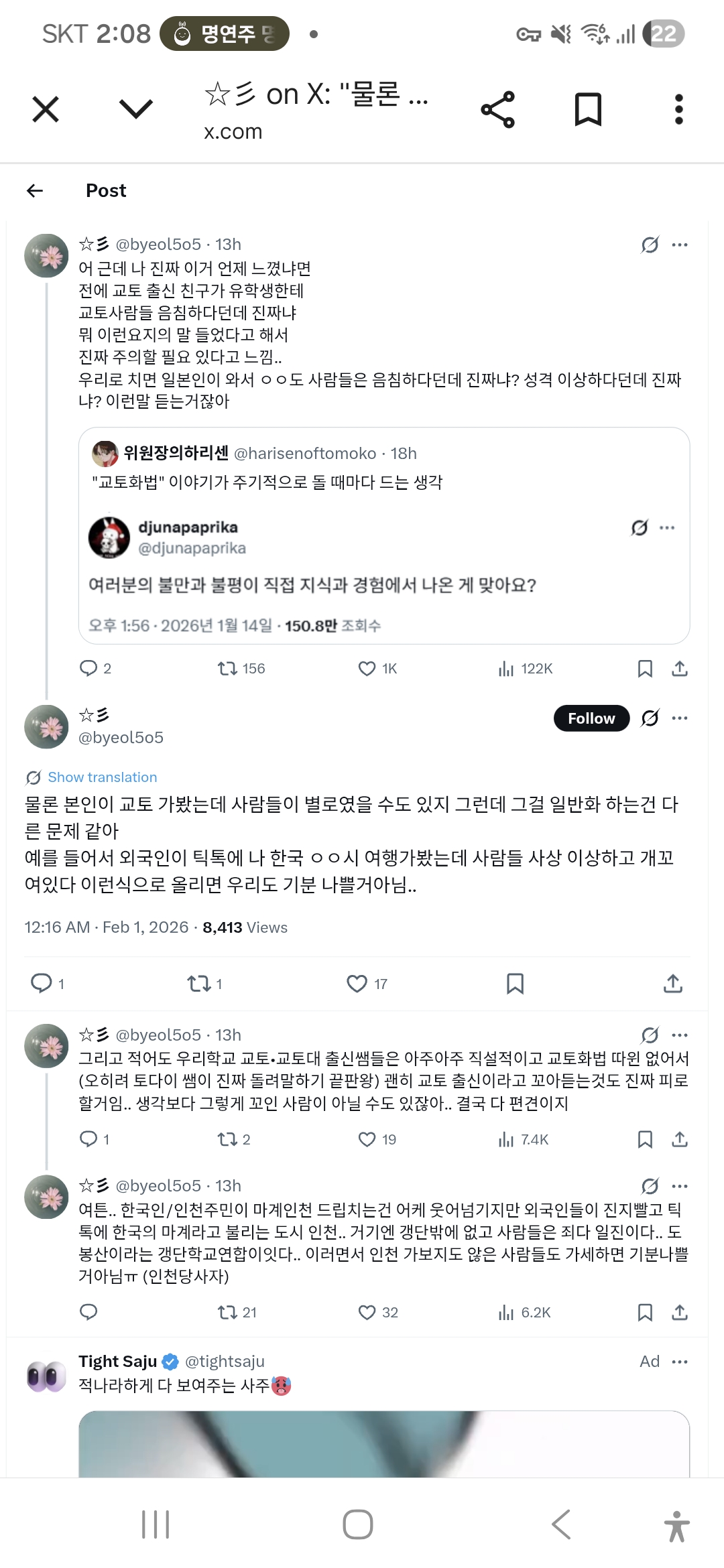This screenshot has width=724, height=1568.
Task: Tap the Android recent apps button
Action: (x=156, y=1524)
